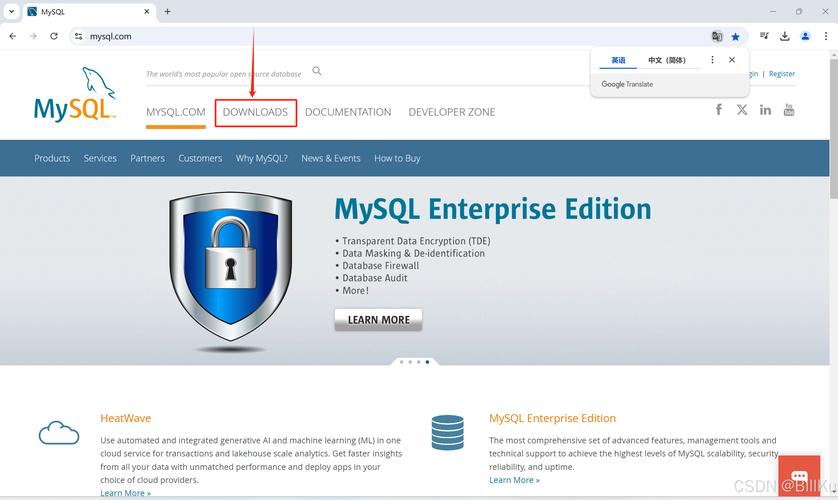Select the last carousel indicator dot
The image size is (838, 500).
pyautogui.click(x=427, y=362)
